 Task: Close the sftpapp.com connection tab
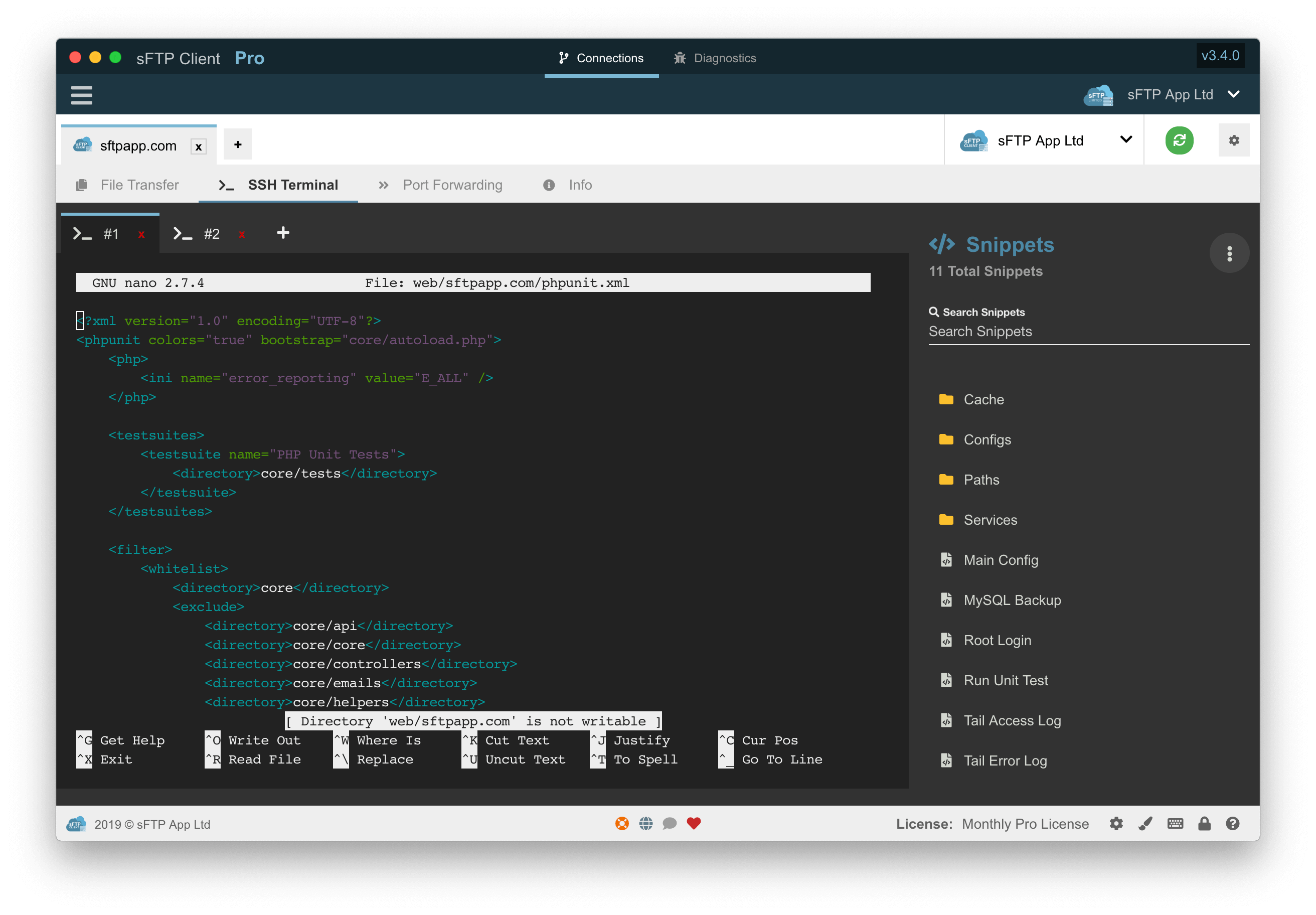[198, 147]
